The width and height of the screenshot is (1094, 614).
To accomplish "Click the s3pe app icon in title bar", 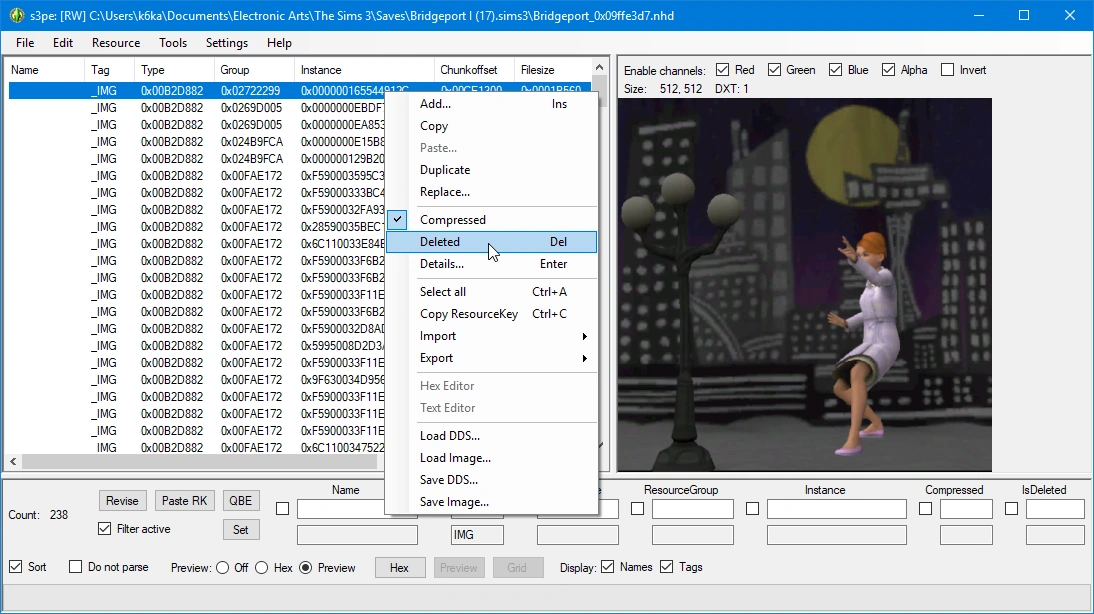I will tap(17, 15).
